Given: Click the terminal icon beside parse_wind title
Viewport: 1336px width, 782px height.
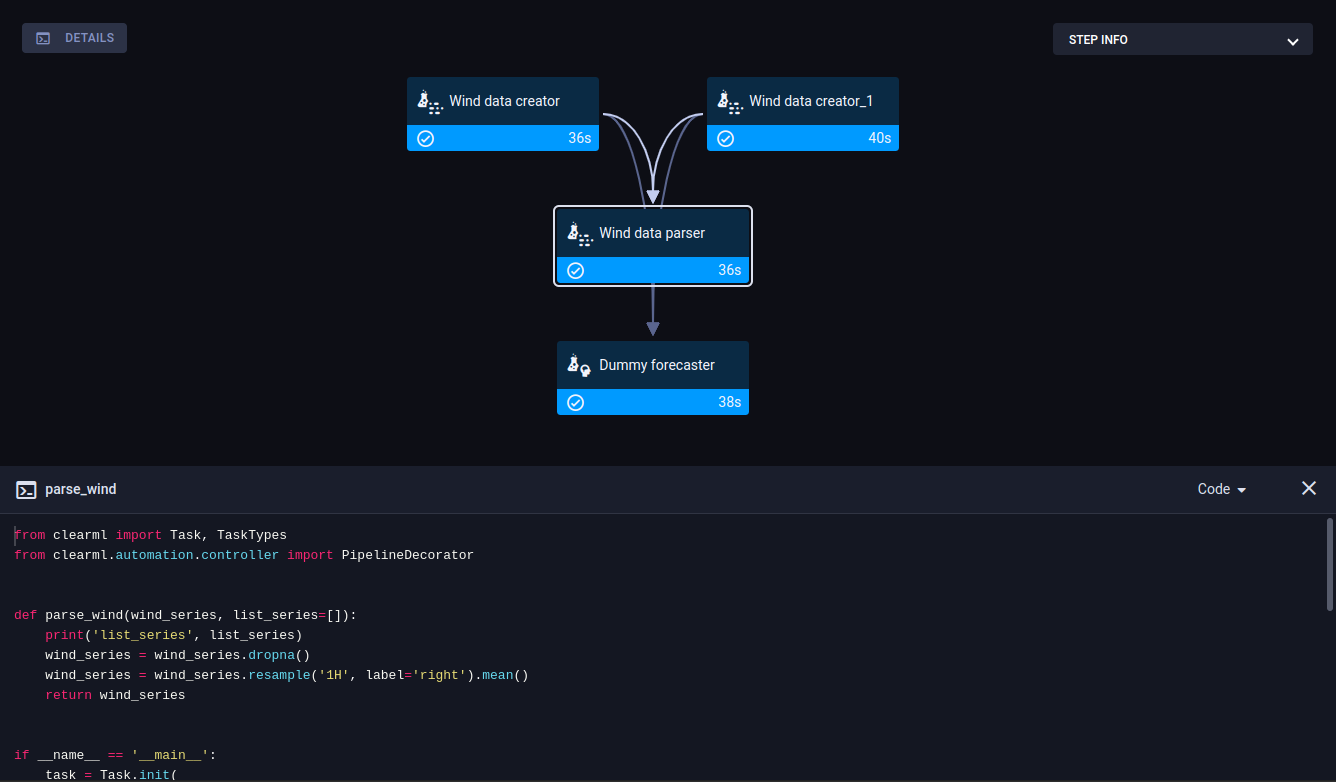Looking at the screenshot, I should coord(26,489).
